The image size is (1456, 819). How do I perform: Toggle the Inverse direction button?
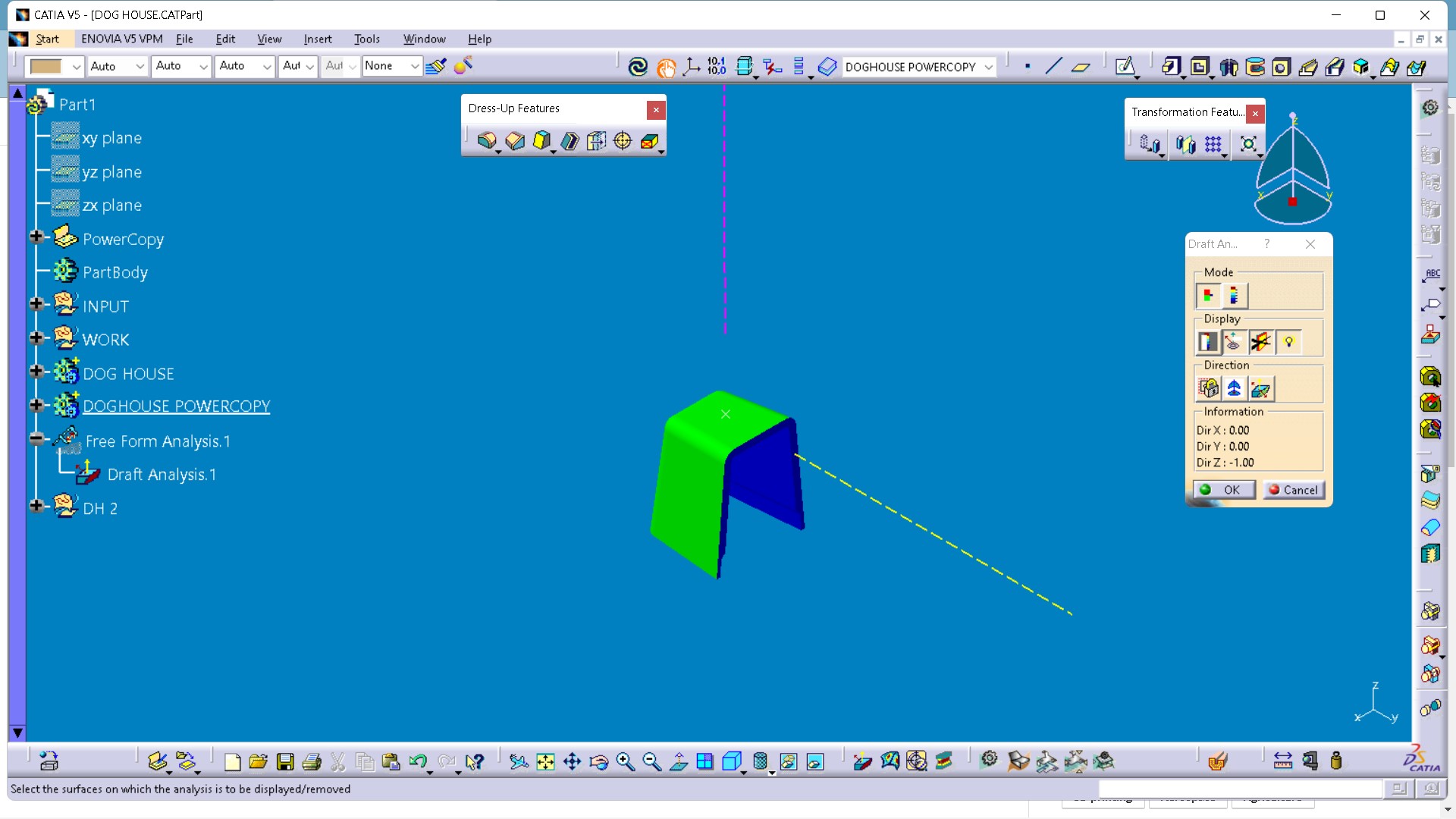1260,388
